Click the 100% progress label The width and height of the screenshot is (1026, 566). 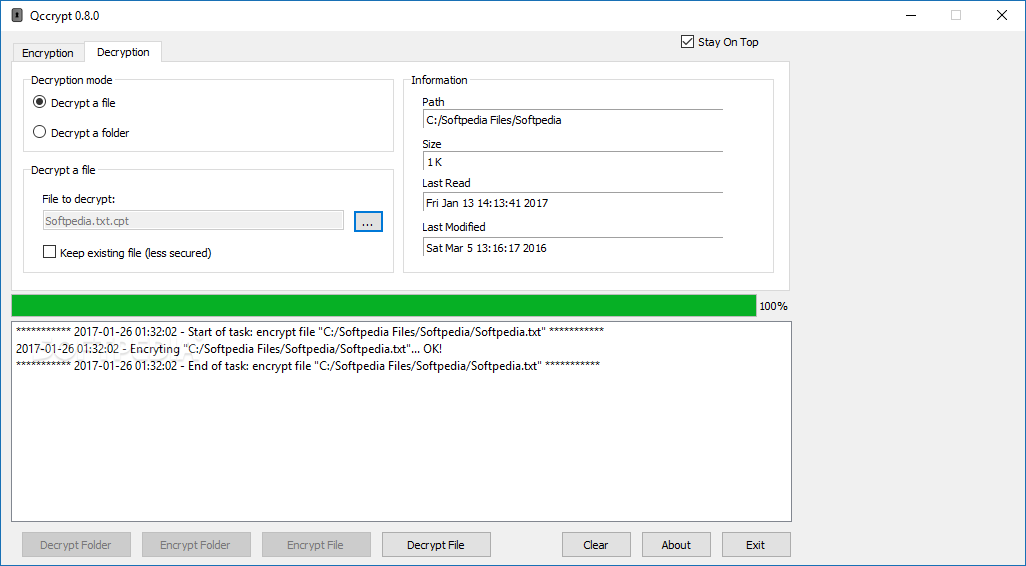coord(773,306)
